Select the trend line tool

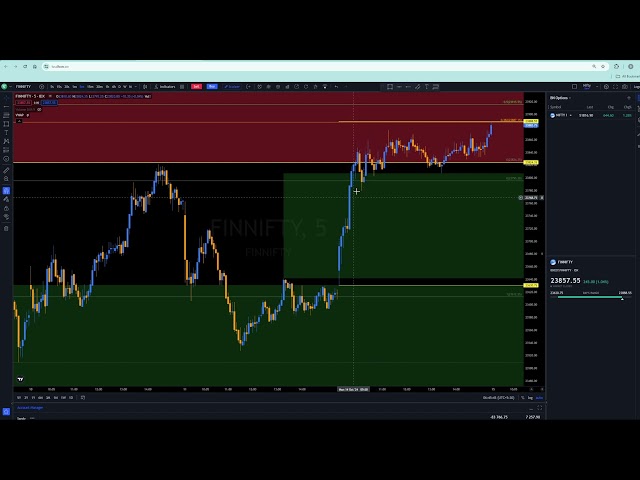tap(6, 107)
